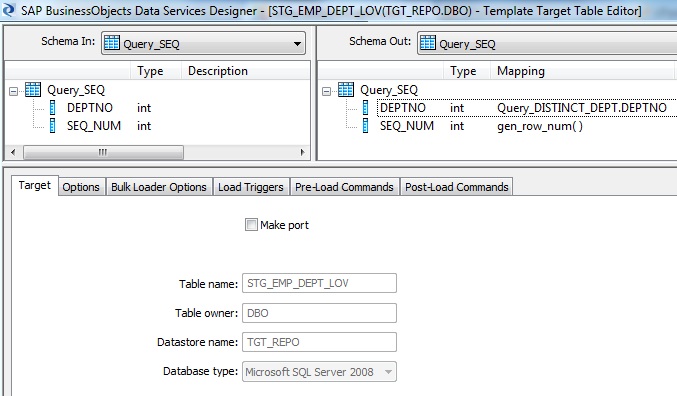
Task: Select SEQ_NUM row in Schema In
Action: 94,126
